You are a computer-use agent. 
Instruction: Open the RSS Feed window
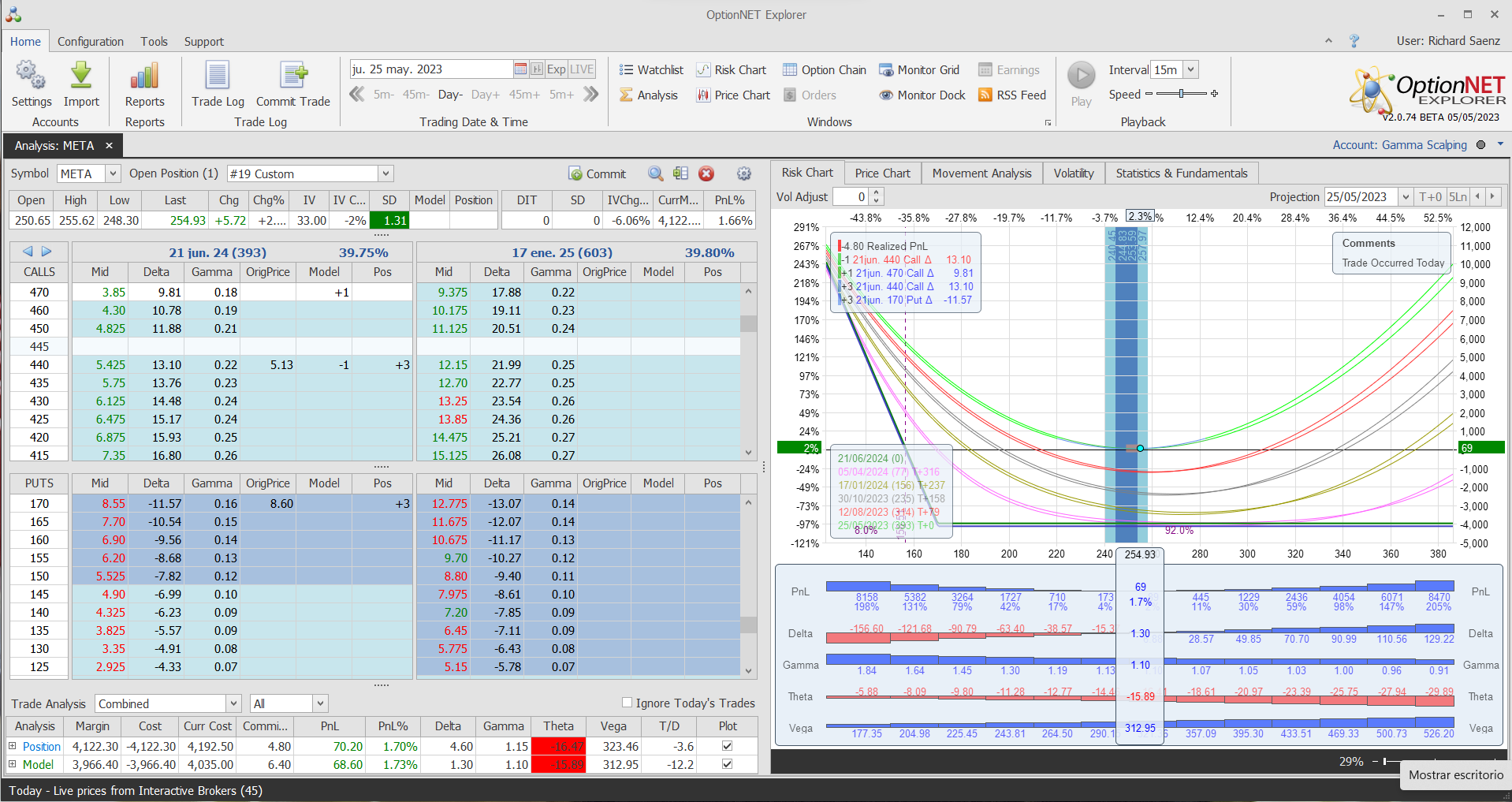pyautogui.click(x=1012, y=95)
